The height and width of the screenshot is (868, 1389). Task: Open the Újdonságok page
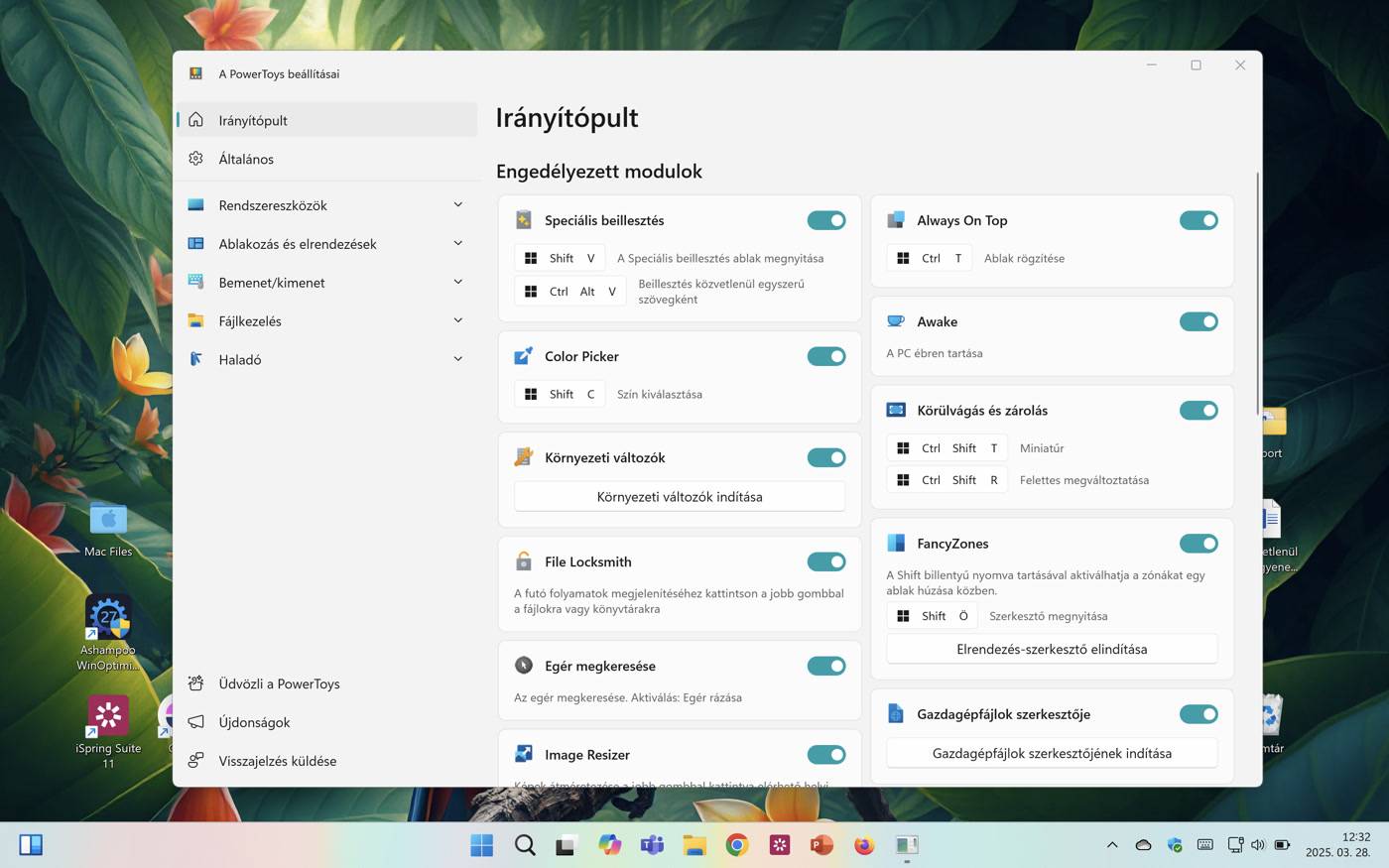click(x=326, y=722)
